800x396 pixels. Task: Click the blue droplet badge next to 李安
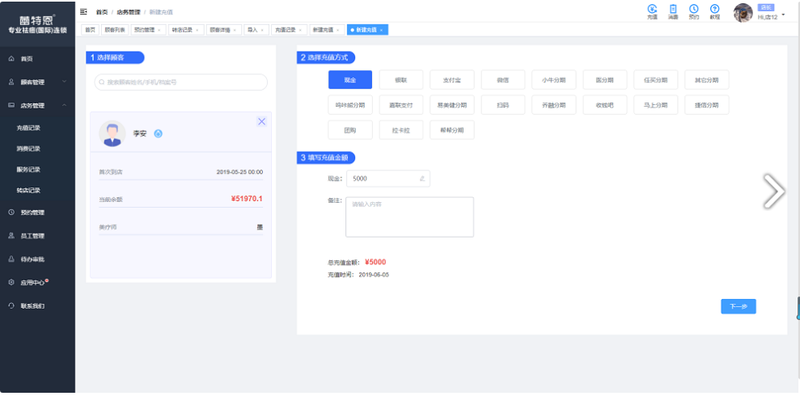158,134
